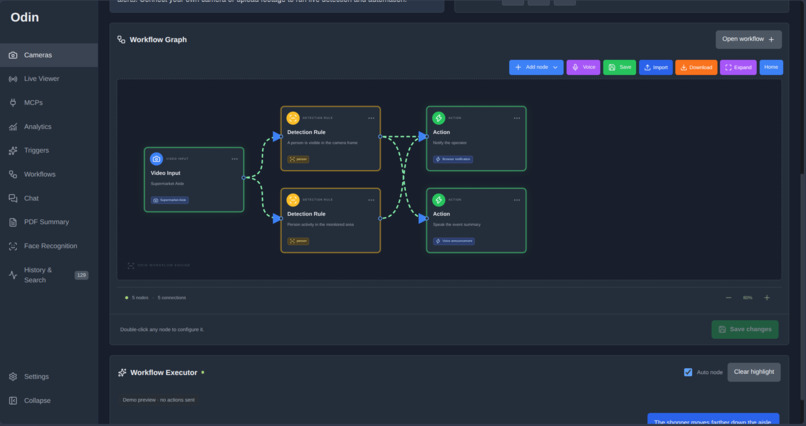
Task: Click the graph zoom in plus button
Action: (x=767, y=298)
